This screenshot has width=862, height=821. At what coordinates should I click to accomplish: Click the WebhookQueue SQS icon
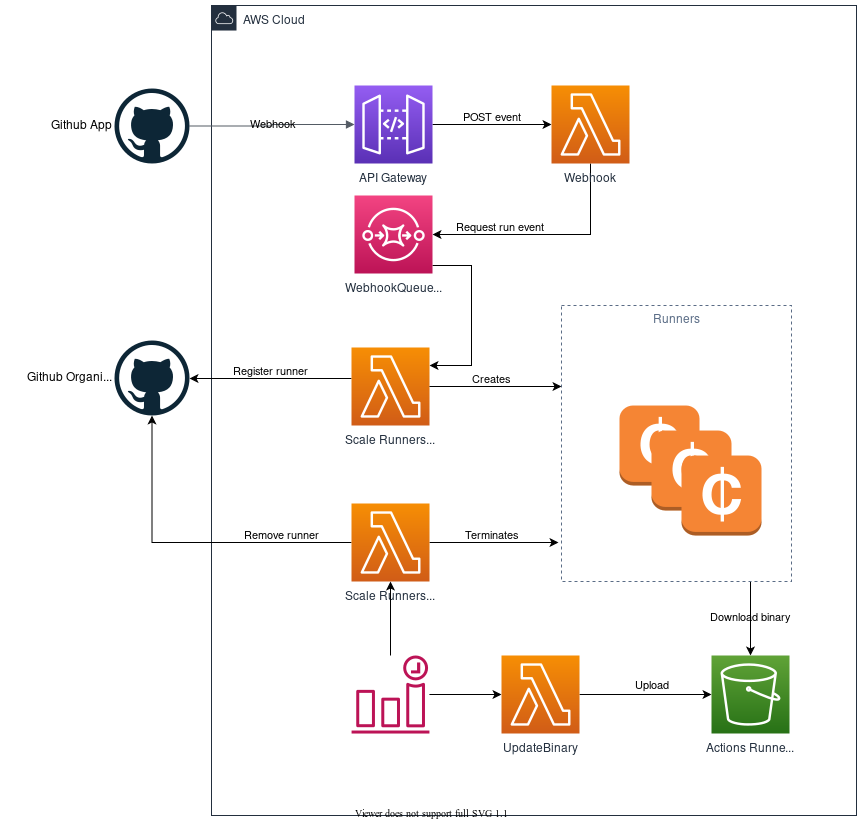[393, 234]
